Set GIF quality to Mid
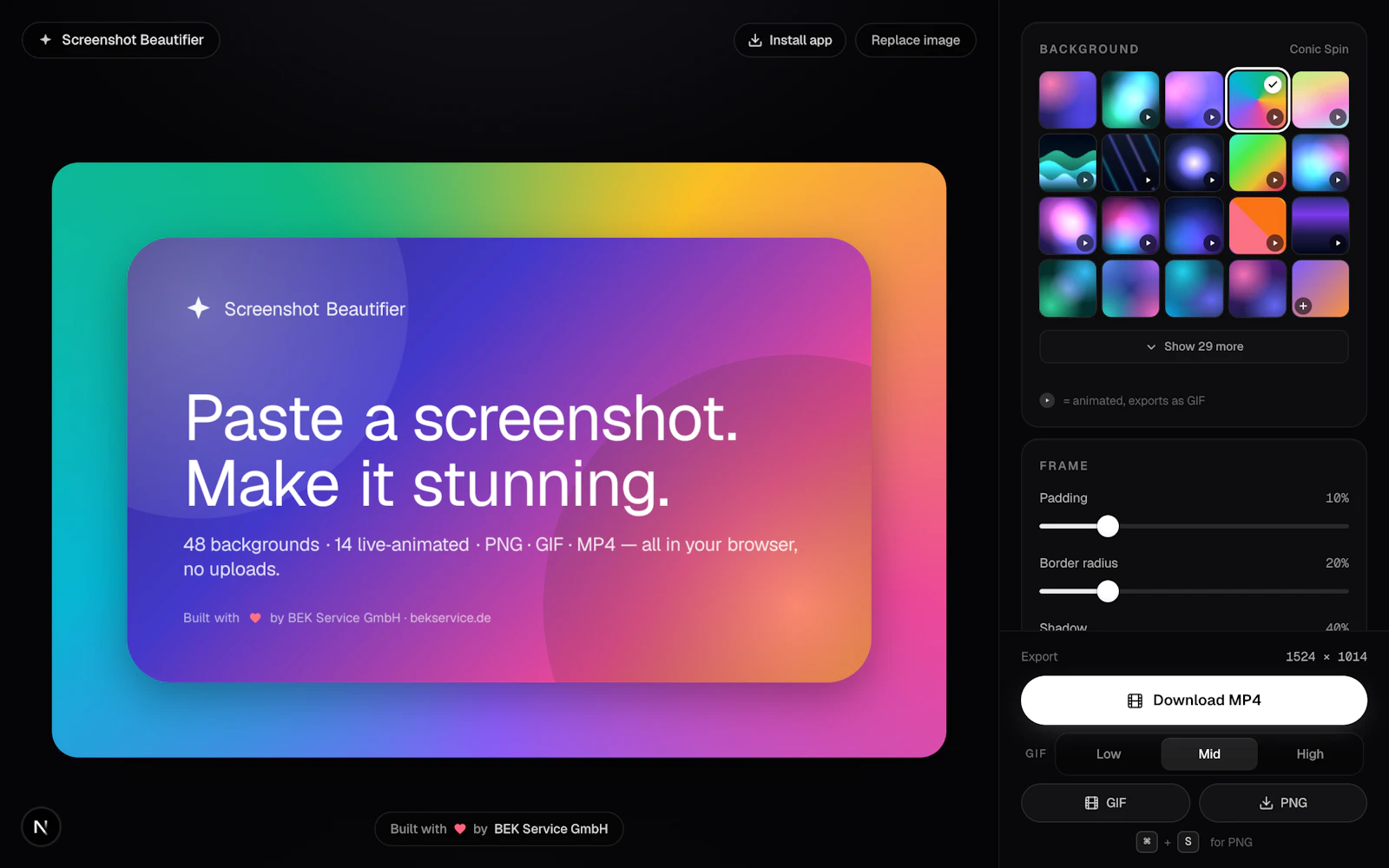1389x868 pixels. point(1209,754)
